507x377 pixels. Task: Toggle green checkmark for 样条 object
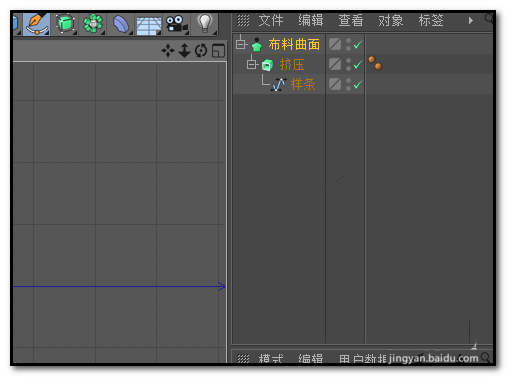[x=358, y=85]
